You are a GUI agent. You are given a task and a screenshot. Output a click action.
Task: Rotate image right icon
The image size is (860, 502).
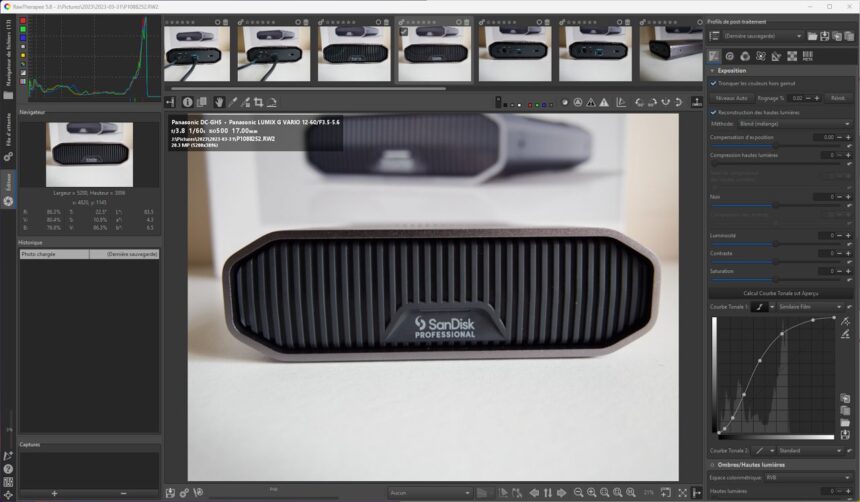click(x=652, y=102)
